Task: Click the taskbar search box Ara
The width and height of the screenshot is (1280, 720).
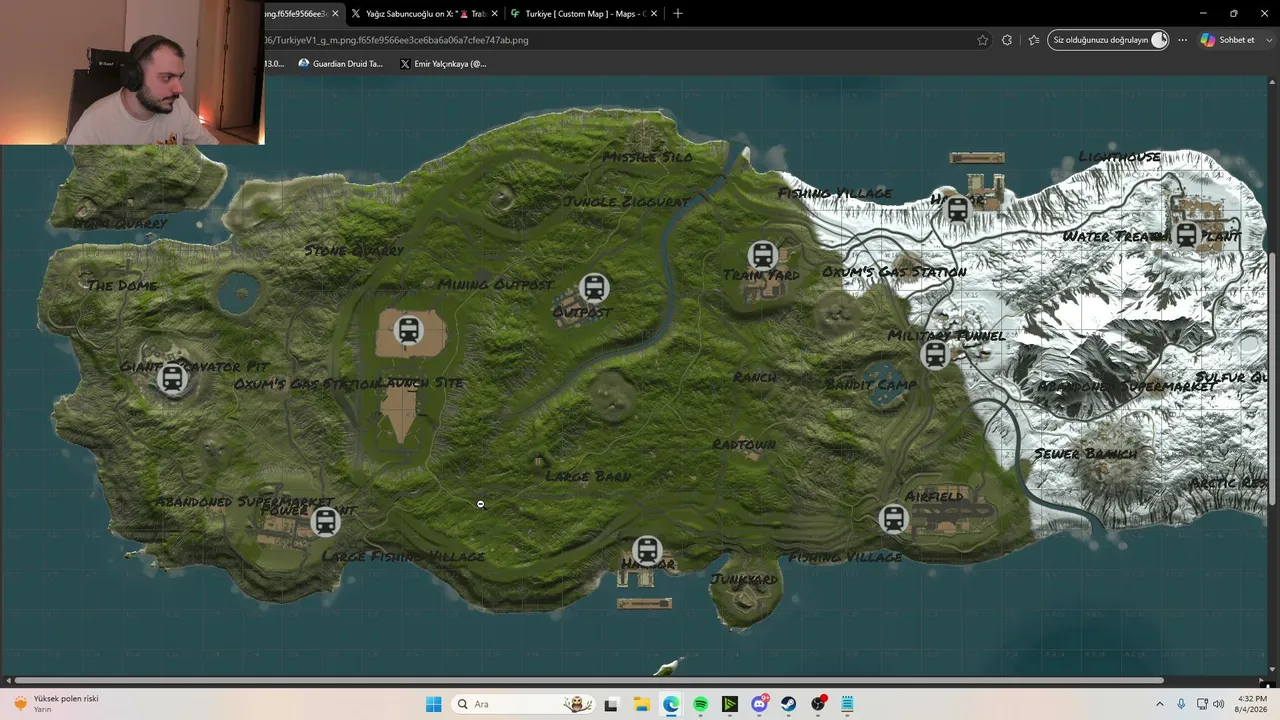Action: tap(522, 704)
